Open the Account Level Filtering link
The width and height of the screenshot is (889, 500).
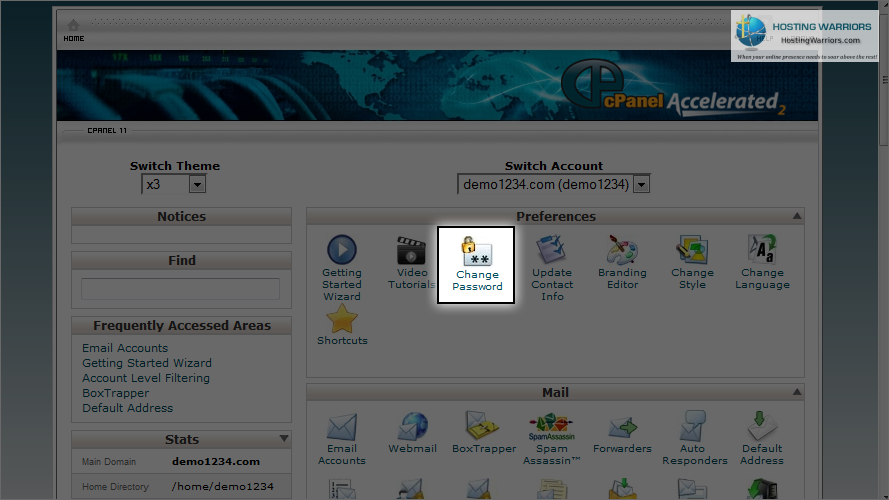tap(146, 378)
